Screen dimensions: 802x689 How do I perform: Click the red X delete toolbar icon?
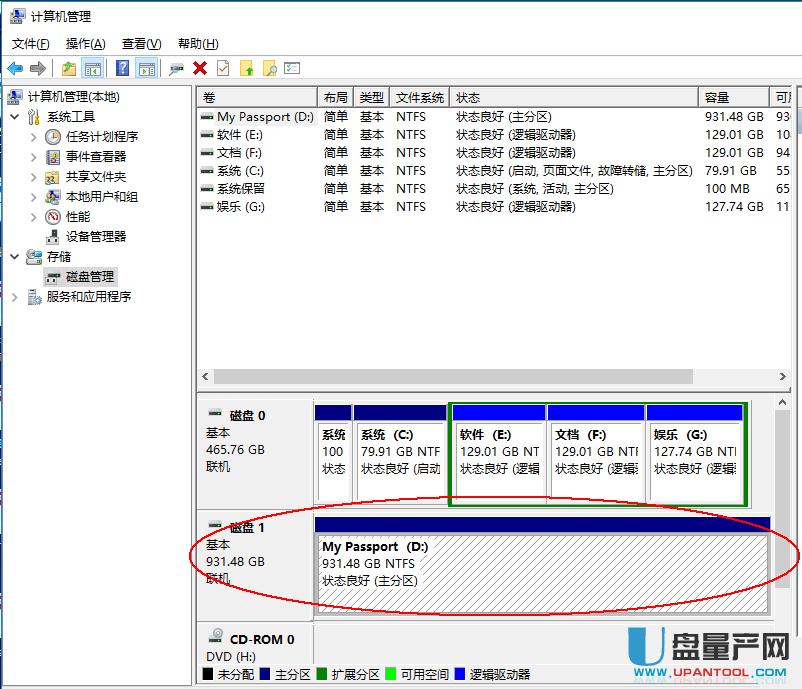click(x=200, y=68)
